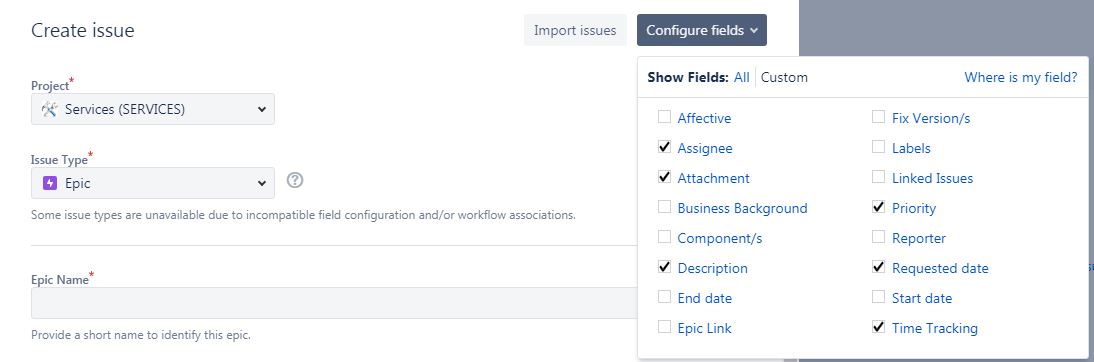Image resolution: width=1094 pixels, height=362 pixels.
Task: Open the Project dropdown showing Services
Action: coord(153,110)
